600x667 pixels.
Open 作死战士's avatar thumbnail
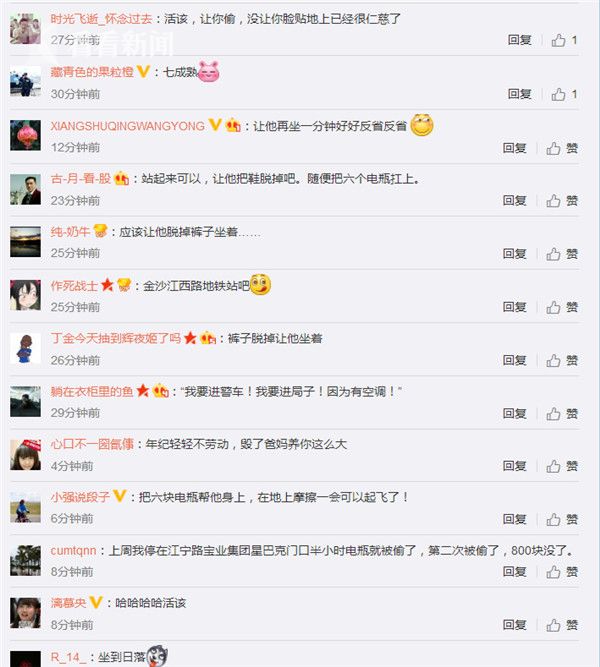(x=26, y=295)
